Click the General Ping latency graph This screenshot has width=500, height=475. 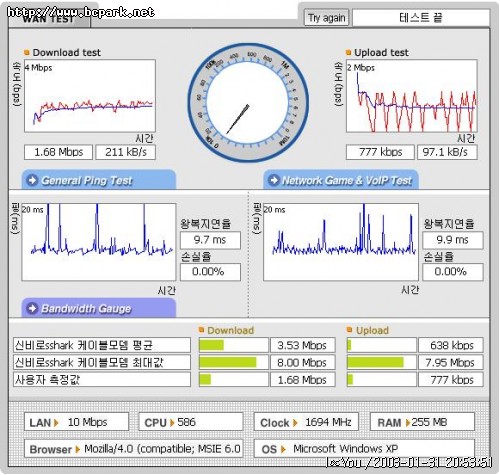click(99, 242)
